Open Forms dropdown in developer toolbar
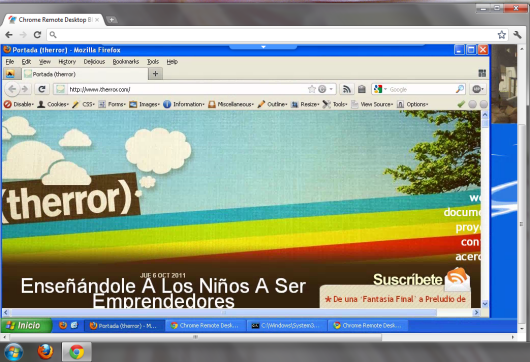 (x=112, y=104)
